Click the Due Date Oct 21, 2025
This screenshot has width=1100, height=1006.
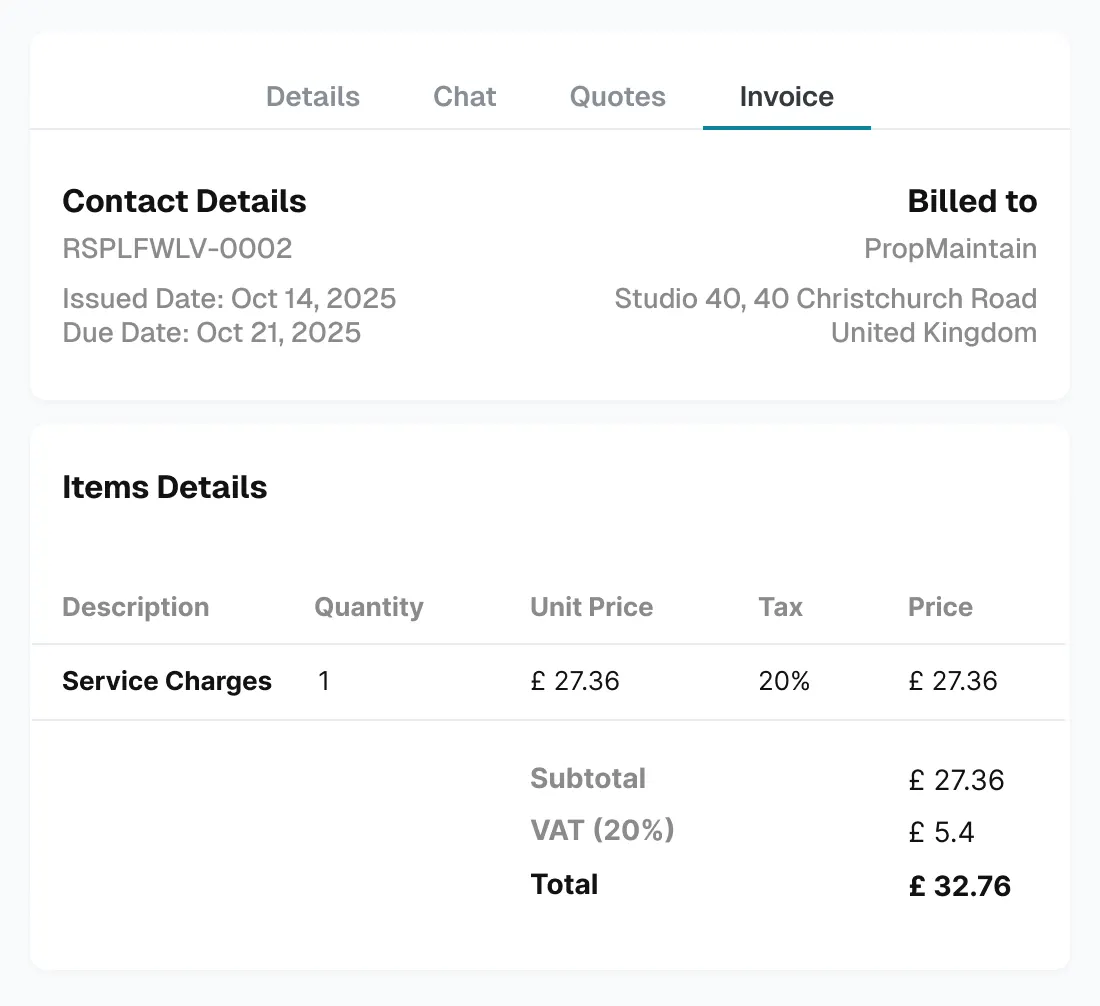(x=211, y=332)
